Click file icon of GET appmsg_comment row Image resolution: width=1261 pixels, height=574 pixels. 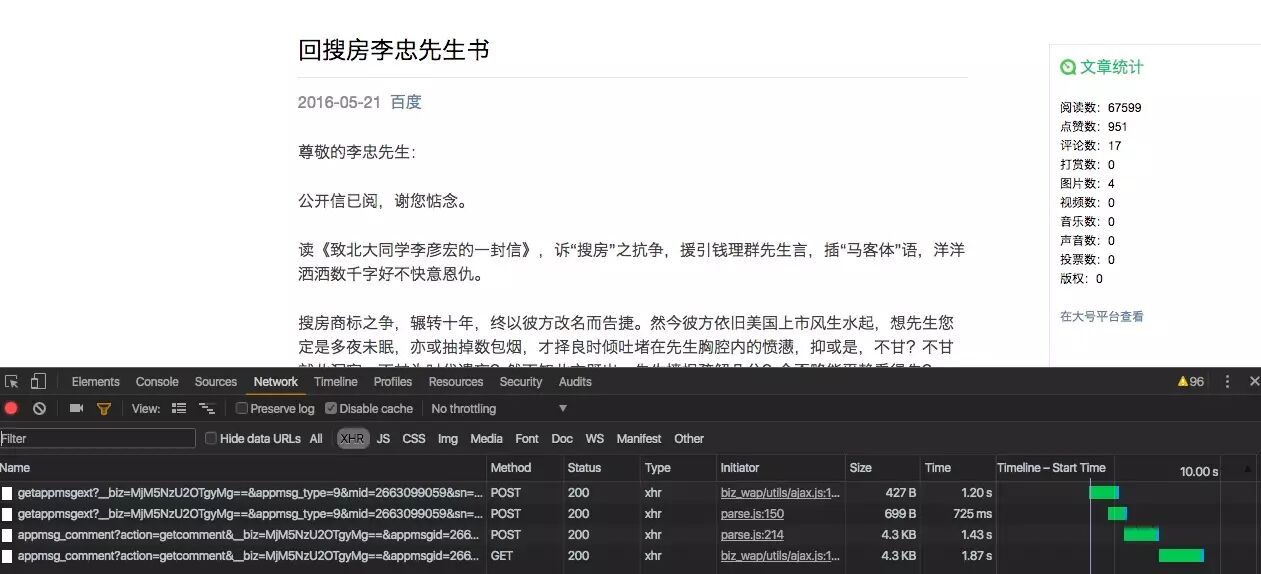pyautogui.click(x=7, y=556)
